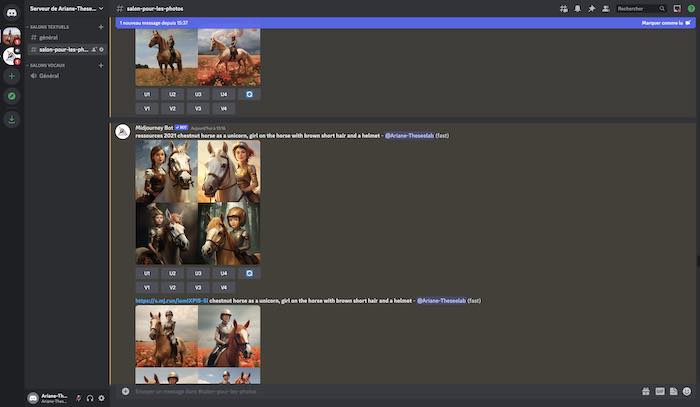
Task: Create channel in Salons Vocaux
Action: tap(101, 65)
